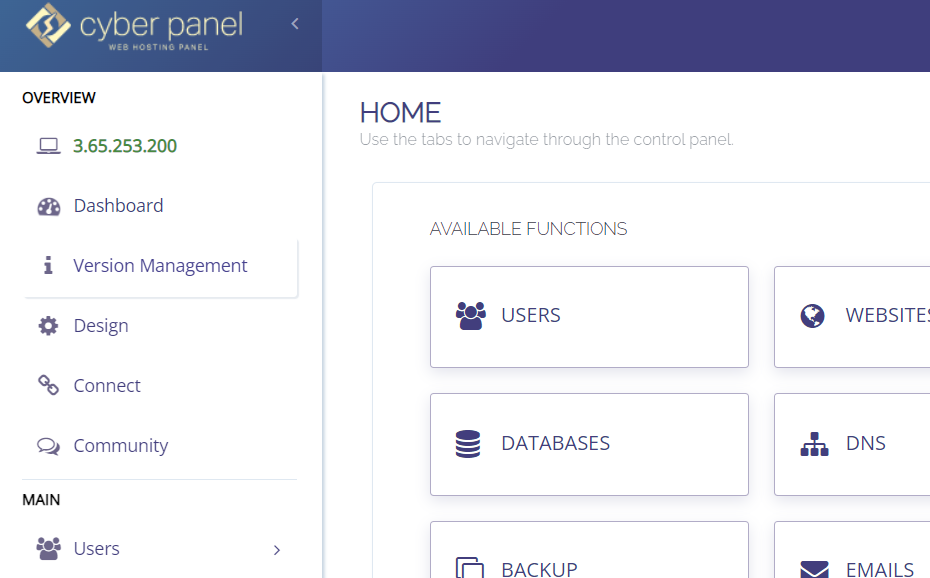Select the Connect sidebar entry
This screenshot has width=930, height=578.
click(160, 385)
